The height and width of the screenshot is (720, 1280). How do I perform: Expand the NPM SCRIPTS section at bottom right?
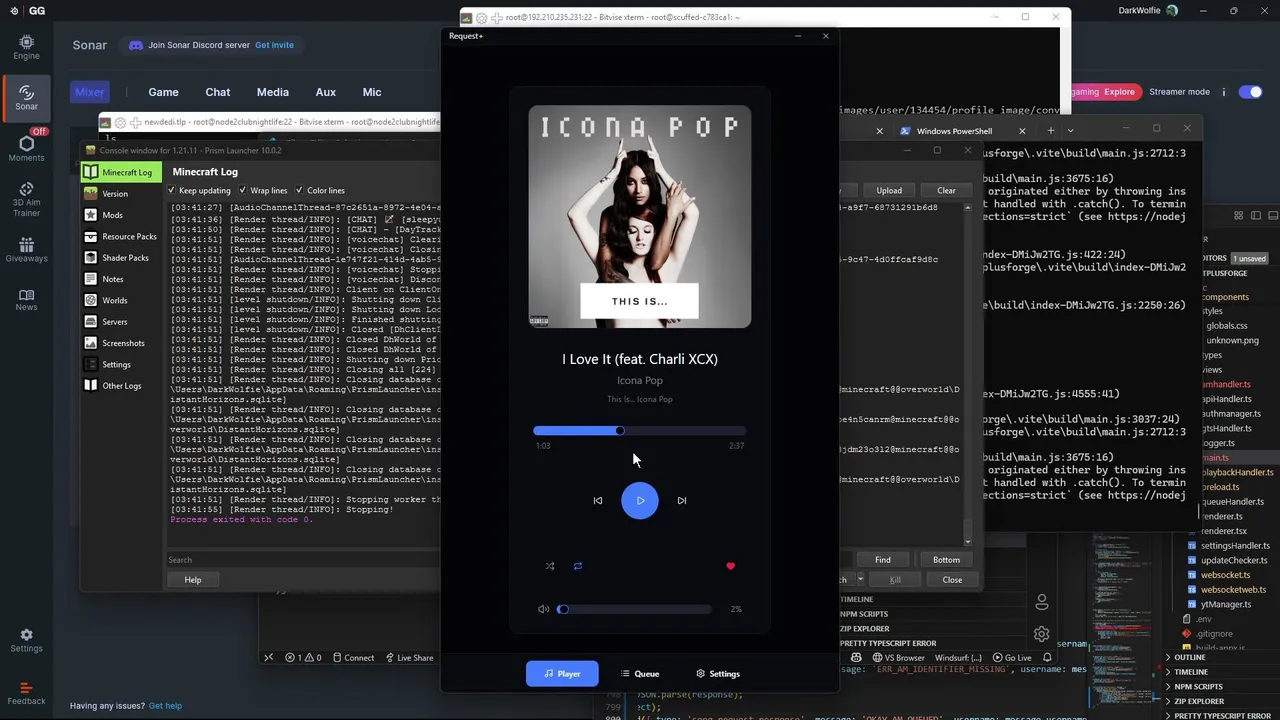1198,687
